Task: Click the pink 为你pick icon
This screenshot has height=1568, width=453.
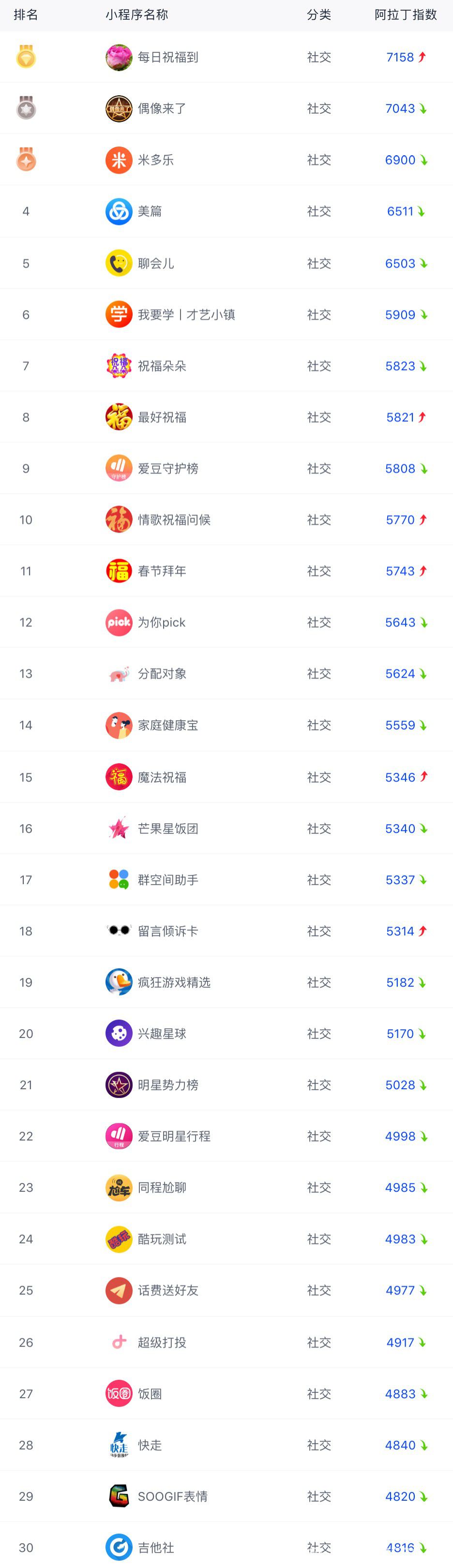Action: 119,622
